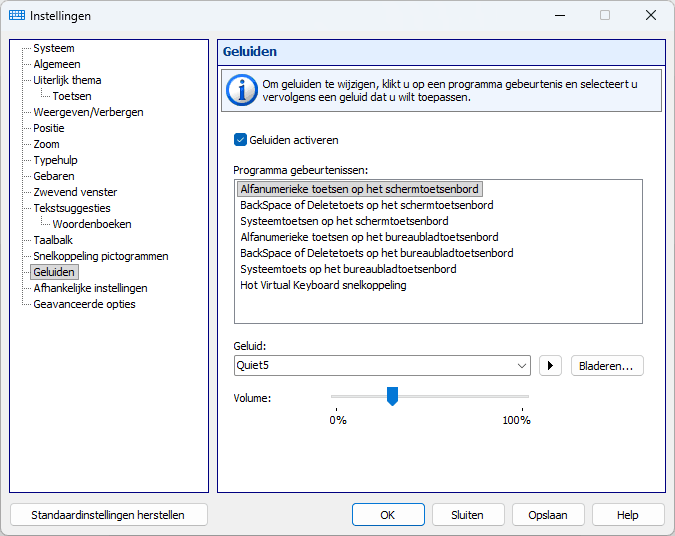Select Hot Virtual Keyboard snelkoppeling event
The width and height of the screenshot is (675, 536).
323,285
